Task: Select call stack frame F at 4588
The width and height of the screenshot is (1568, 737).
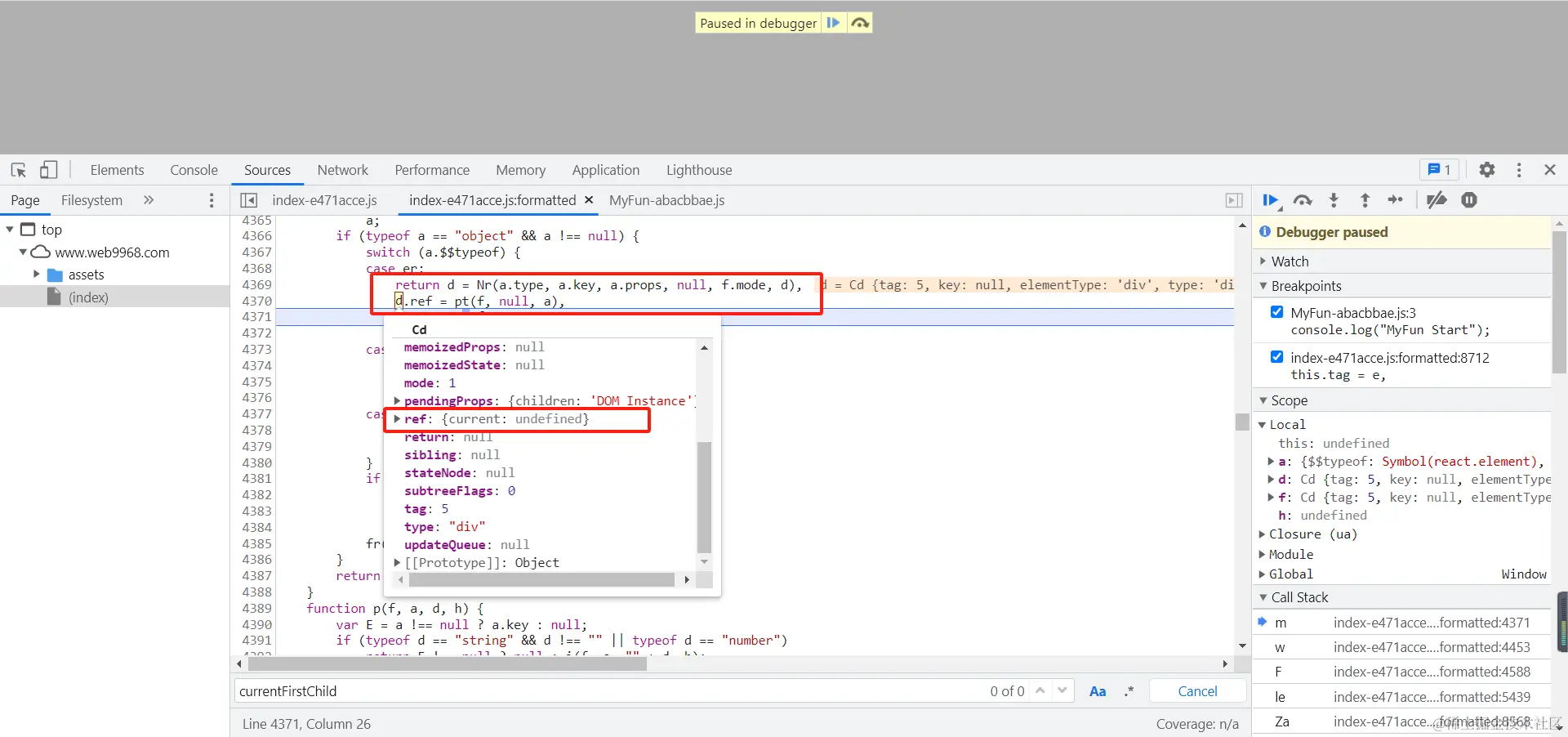Action: pyautogui.click(x=1401, y=672)
